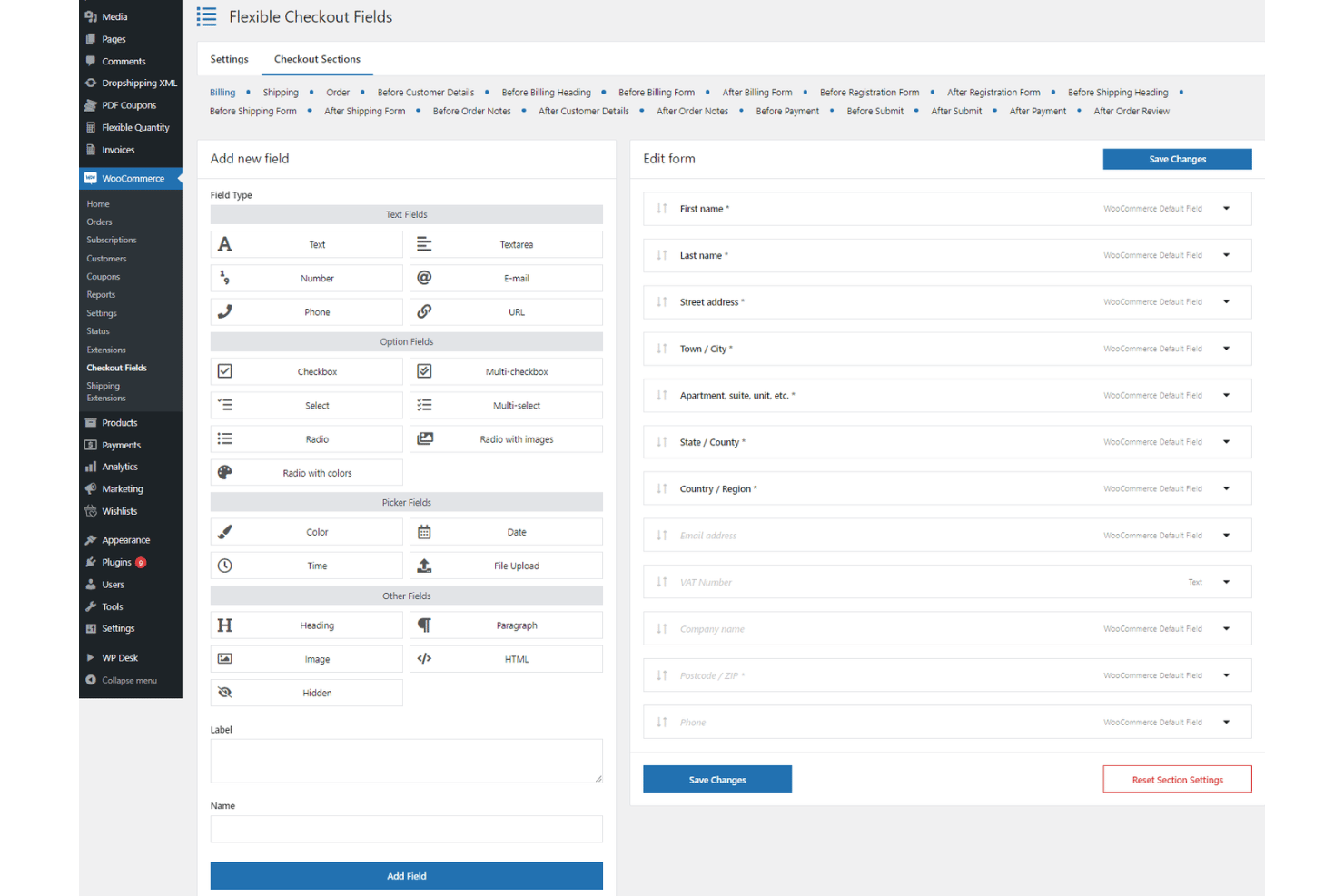Image resolution: width=1344 pixels, height=896 pixels.
Task: Open the Before Payment section
Action: [x=787, y=112]
